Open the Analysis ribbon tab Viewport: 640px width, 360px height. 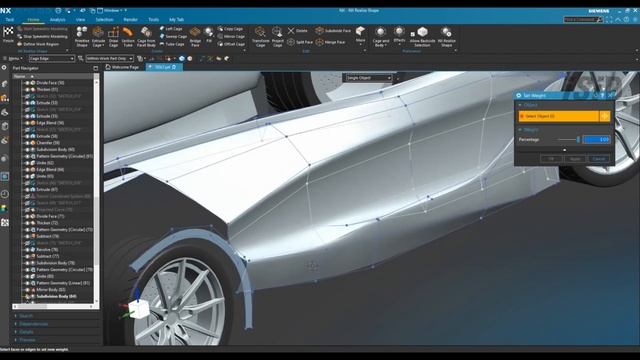coord(58,20)
